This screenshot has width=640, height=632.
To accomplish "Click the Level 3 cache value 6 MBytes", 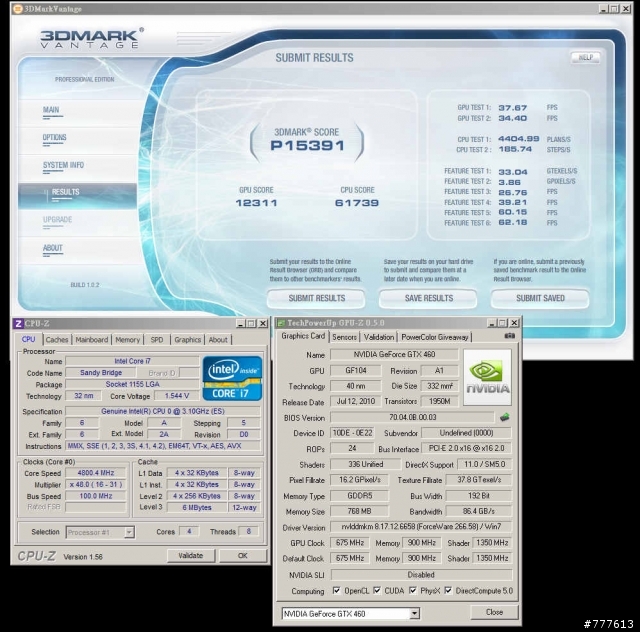I will click(x=197, y=507).
